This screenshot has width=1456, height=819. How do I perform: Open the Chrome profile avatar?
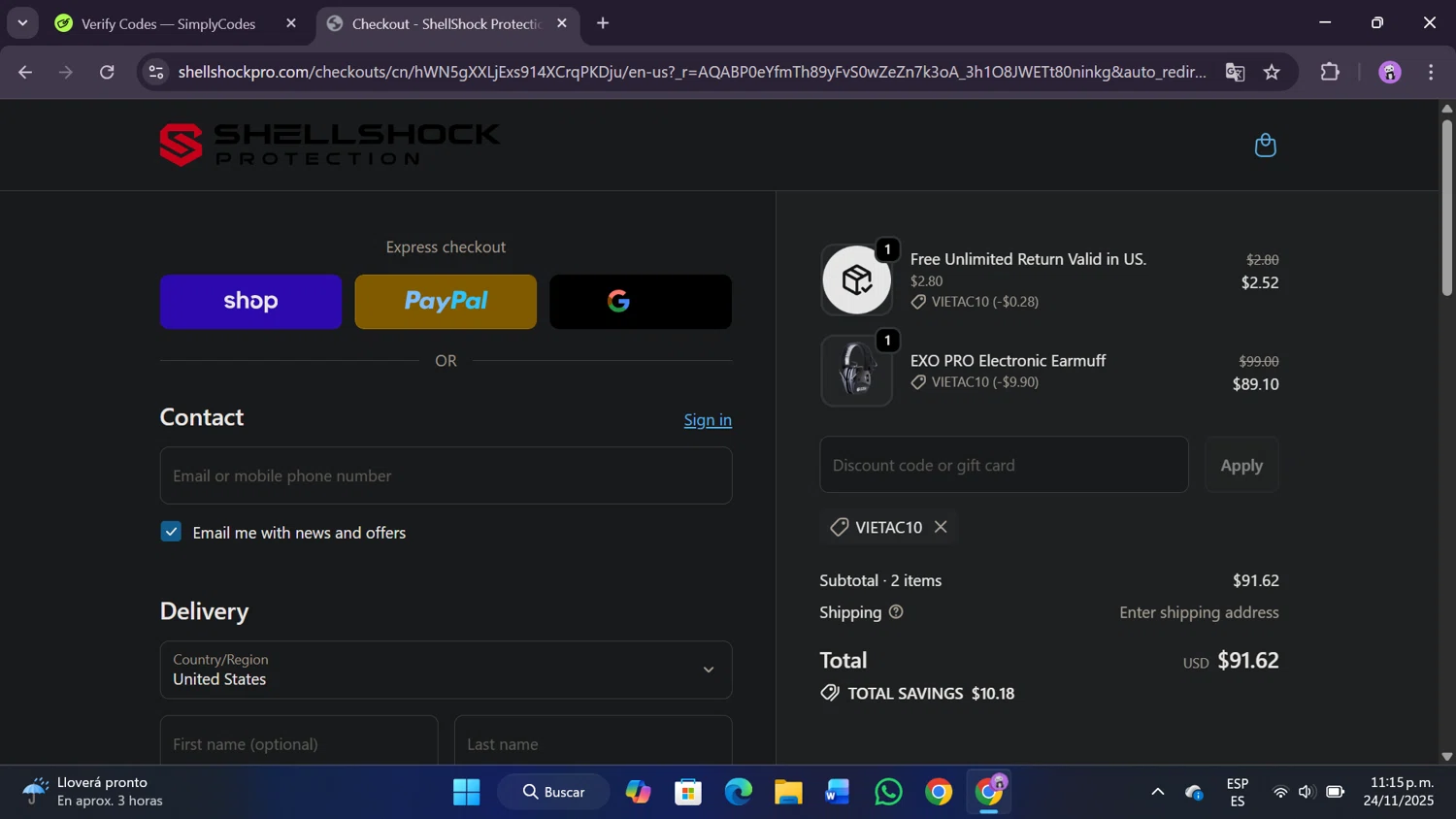coord(1390,72)
